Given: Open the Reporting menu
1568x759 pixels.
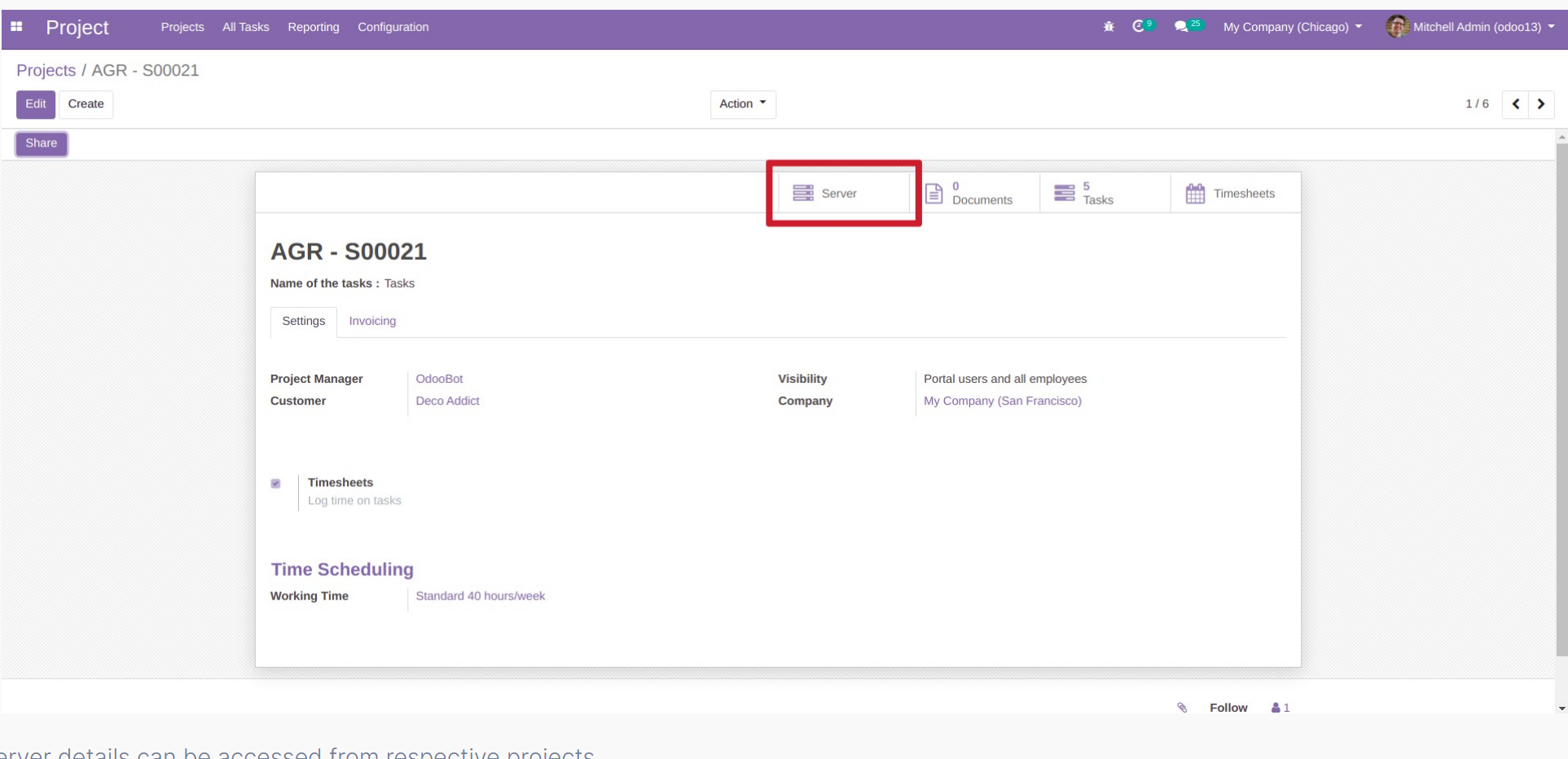Looking at the screenshot, I should 314,27.
